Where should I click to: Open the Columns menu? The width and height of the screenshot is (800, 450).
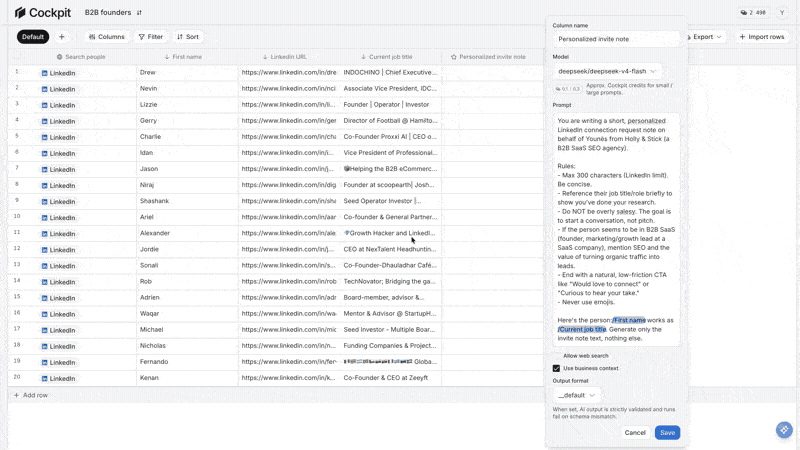point(107,37)
